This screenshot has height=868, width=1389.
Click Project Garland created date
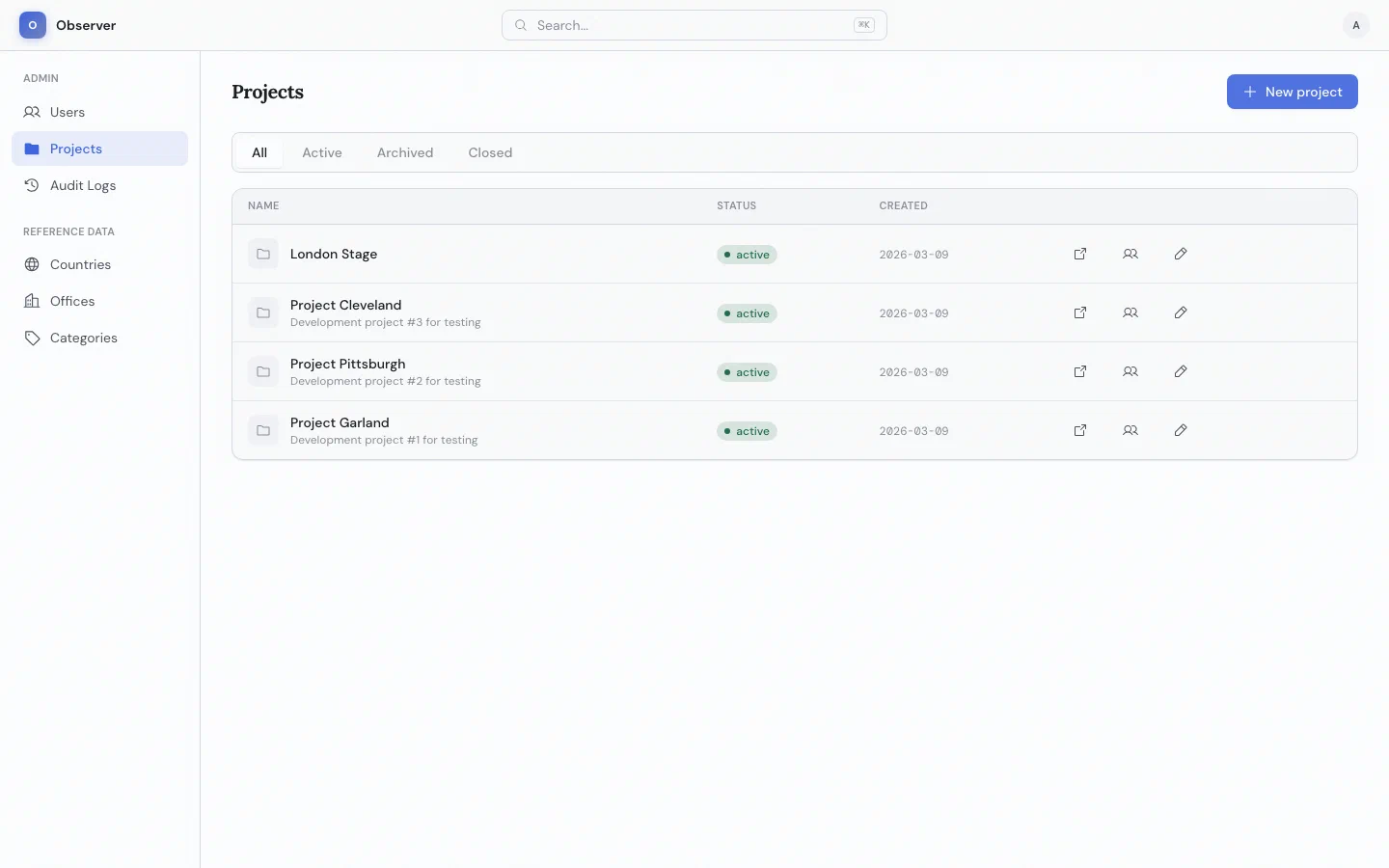pyautogui.click(x=913, y=431)
